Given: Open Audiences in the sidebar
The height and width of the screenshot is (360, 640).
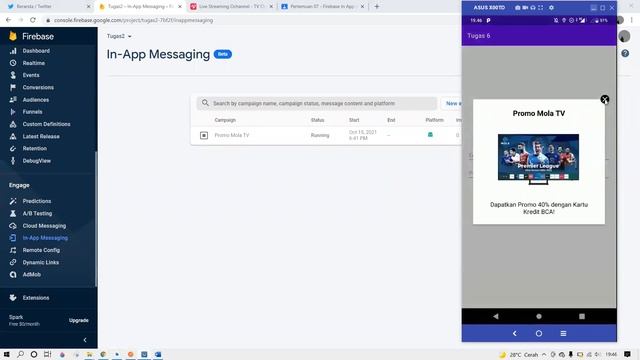Looking at the screenshot, I should 36,100.
